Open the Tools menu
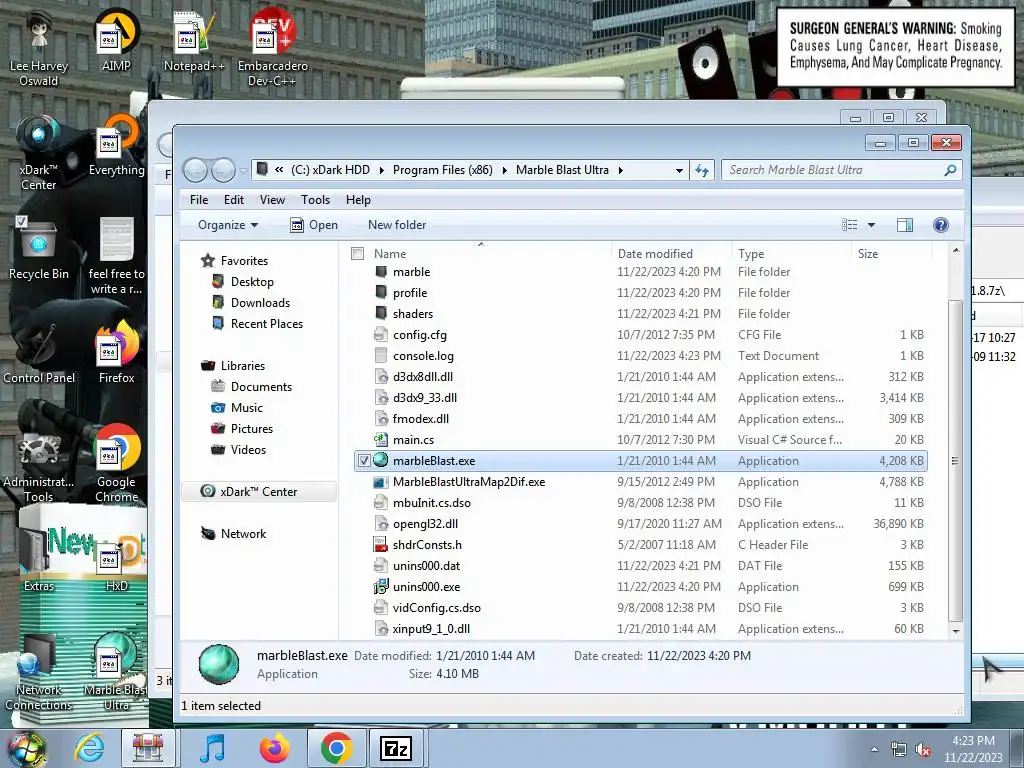 click(315, 200)
